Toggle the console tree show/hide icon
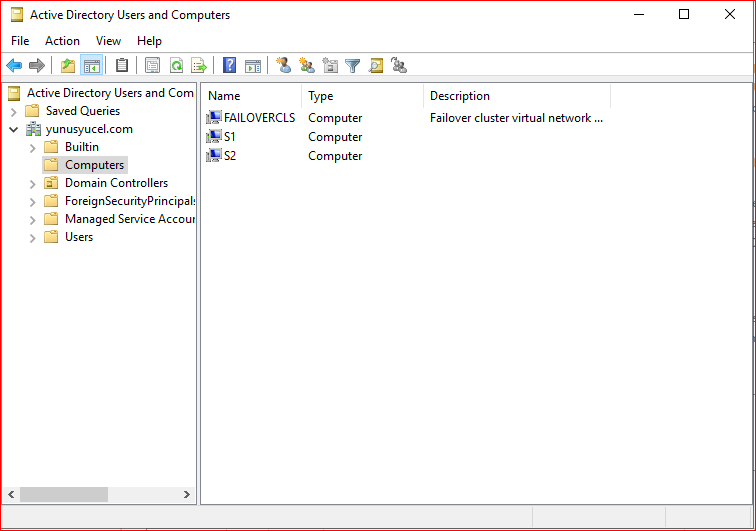Image resolution: width=756 pixels, height=531 pixels. pyautogui.click(x=92, y=65)
